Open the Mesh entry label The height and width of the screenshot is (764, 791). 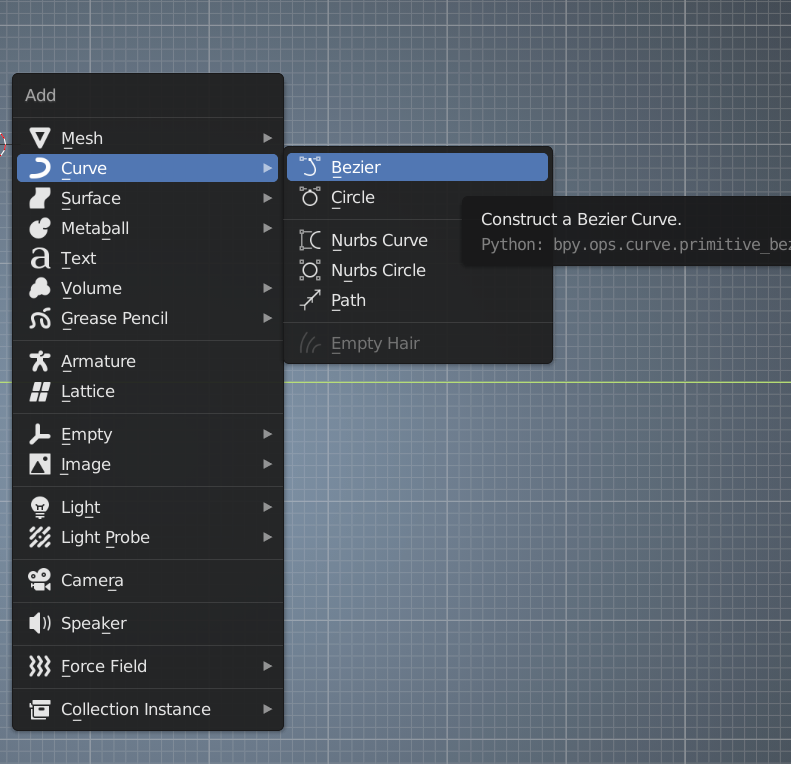pos(82,138)
